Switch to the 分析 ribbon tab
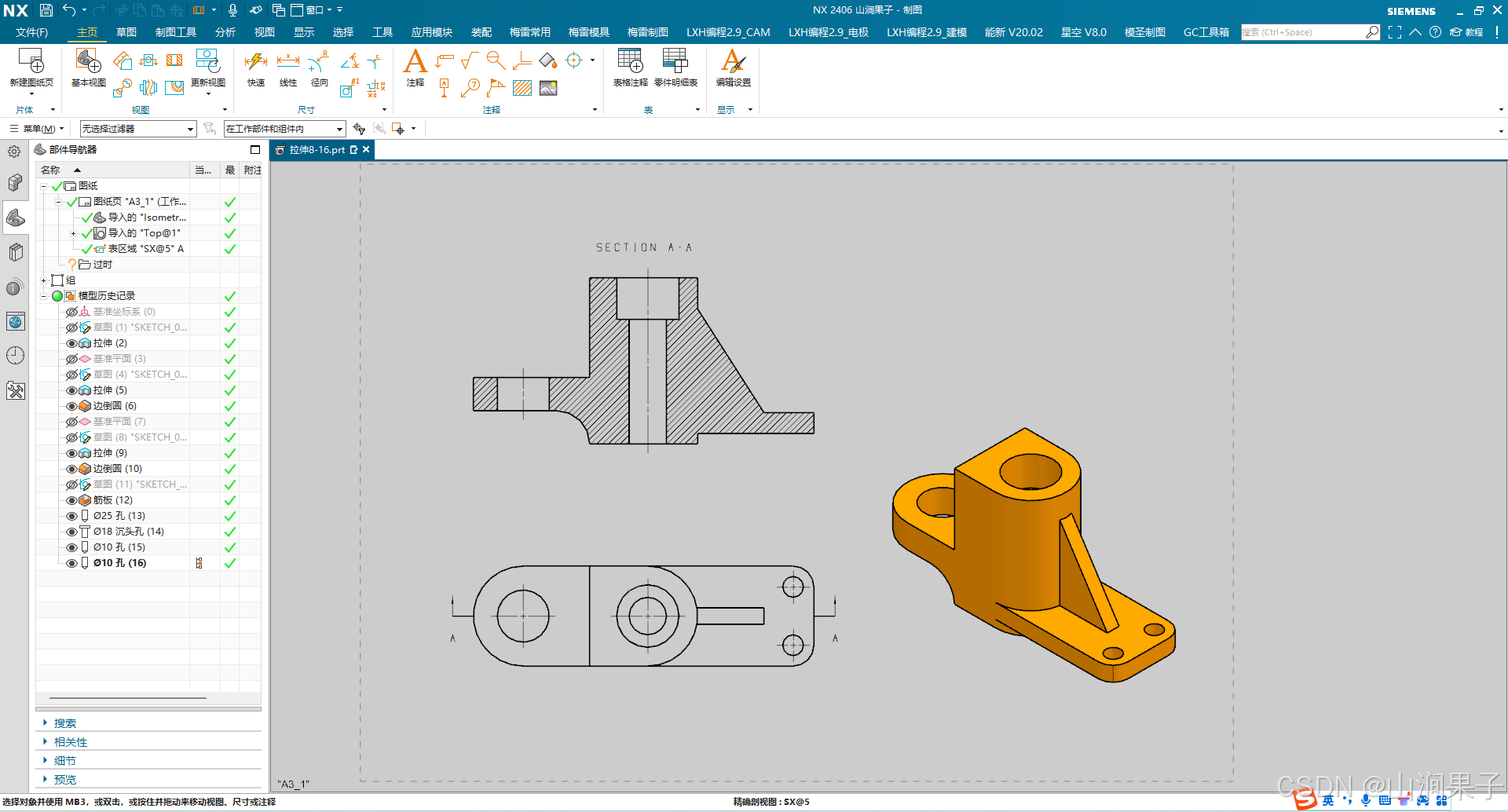 [x=225, y=32]
